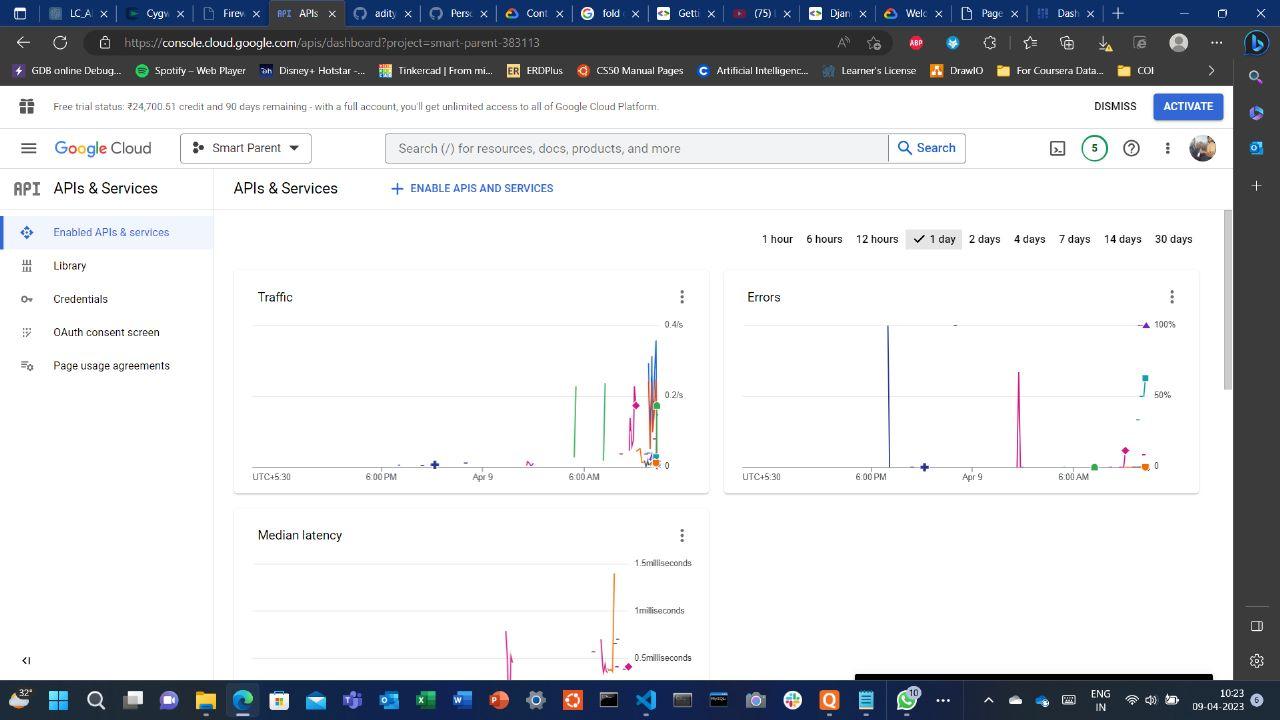Select the 30 days time range

1173,239
